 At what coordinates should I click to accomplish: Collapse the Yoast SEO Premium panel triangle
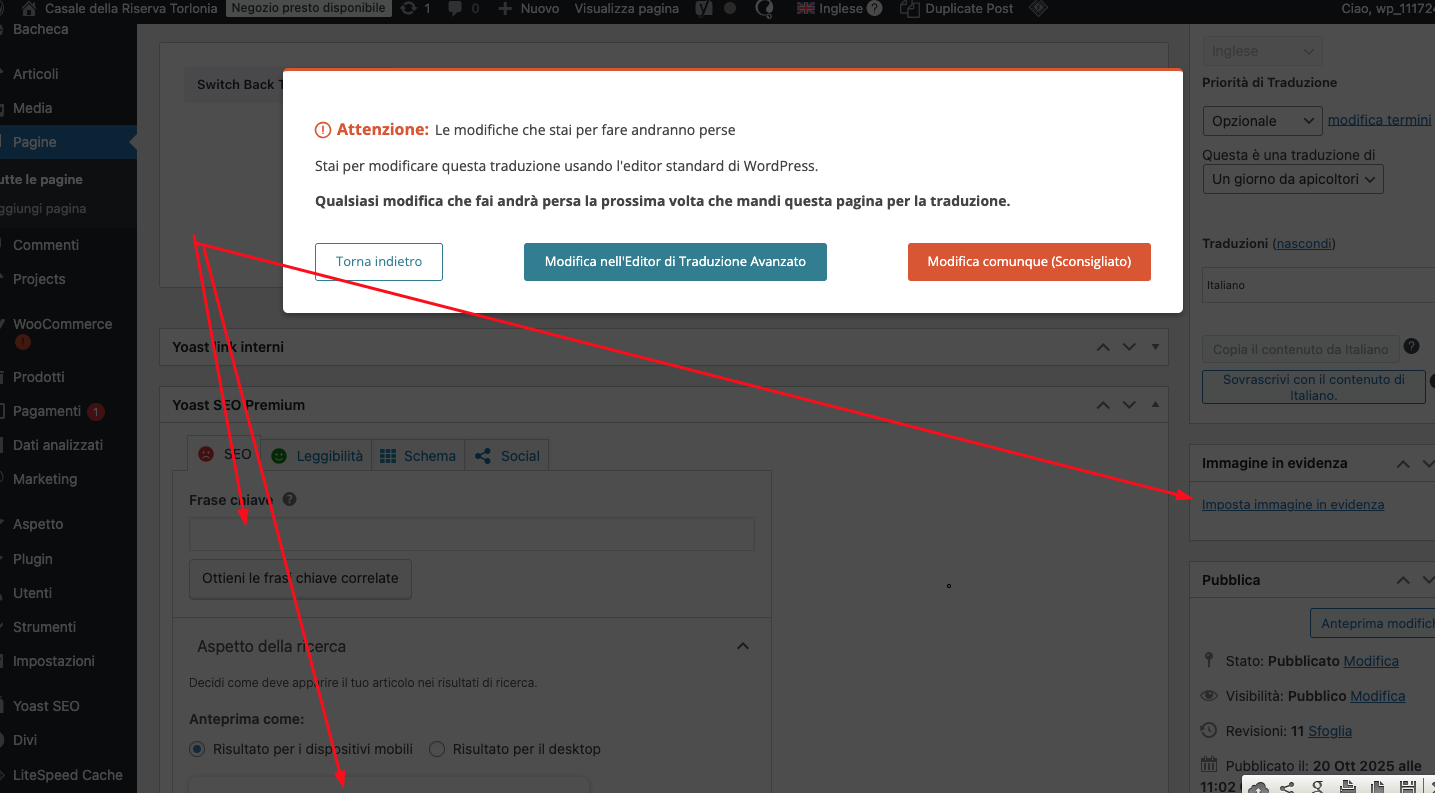[1155, 405]
